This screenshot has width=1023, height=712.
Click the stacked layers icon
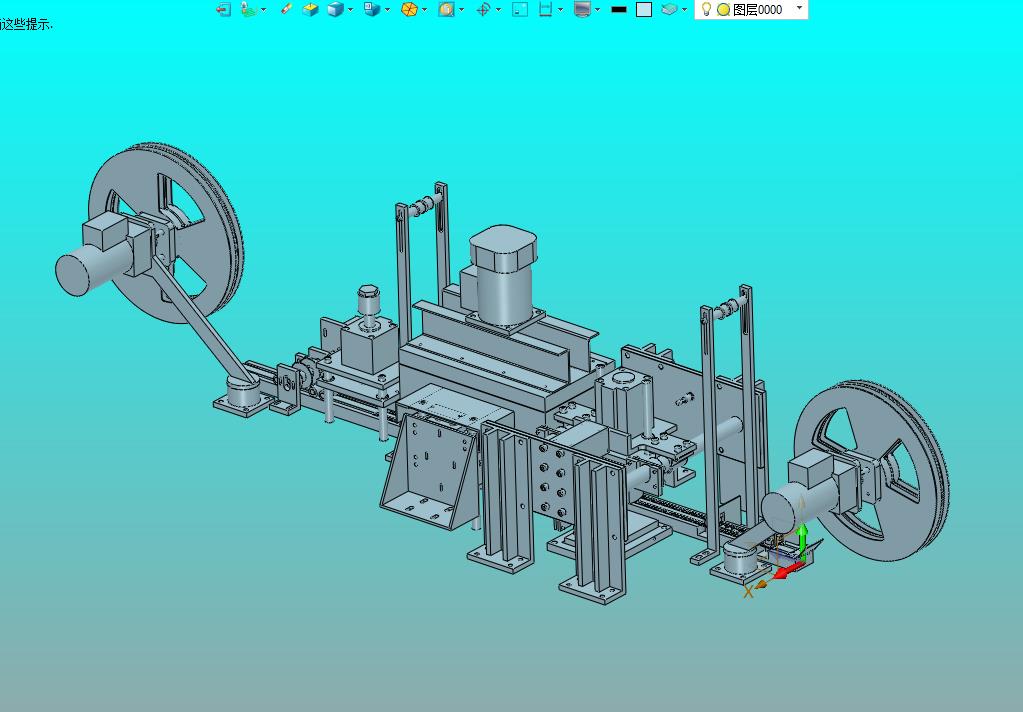[669, 9]
